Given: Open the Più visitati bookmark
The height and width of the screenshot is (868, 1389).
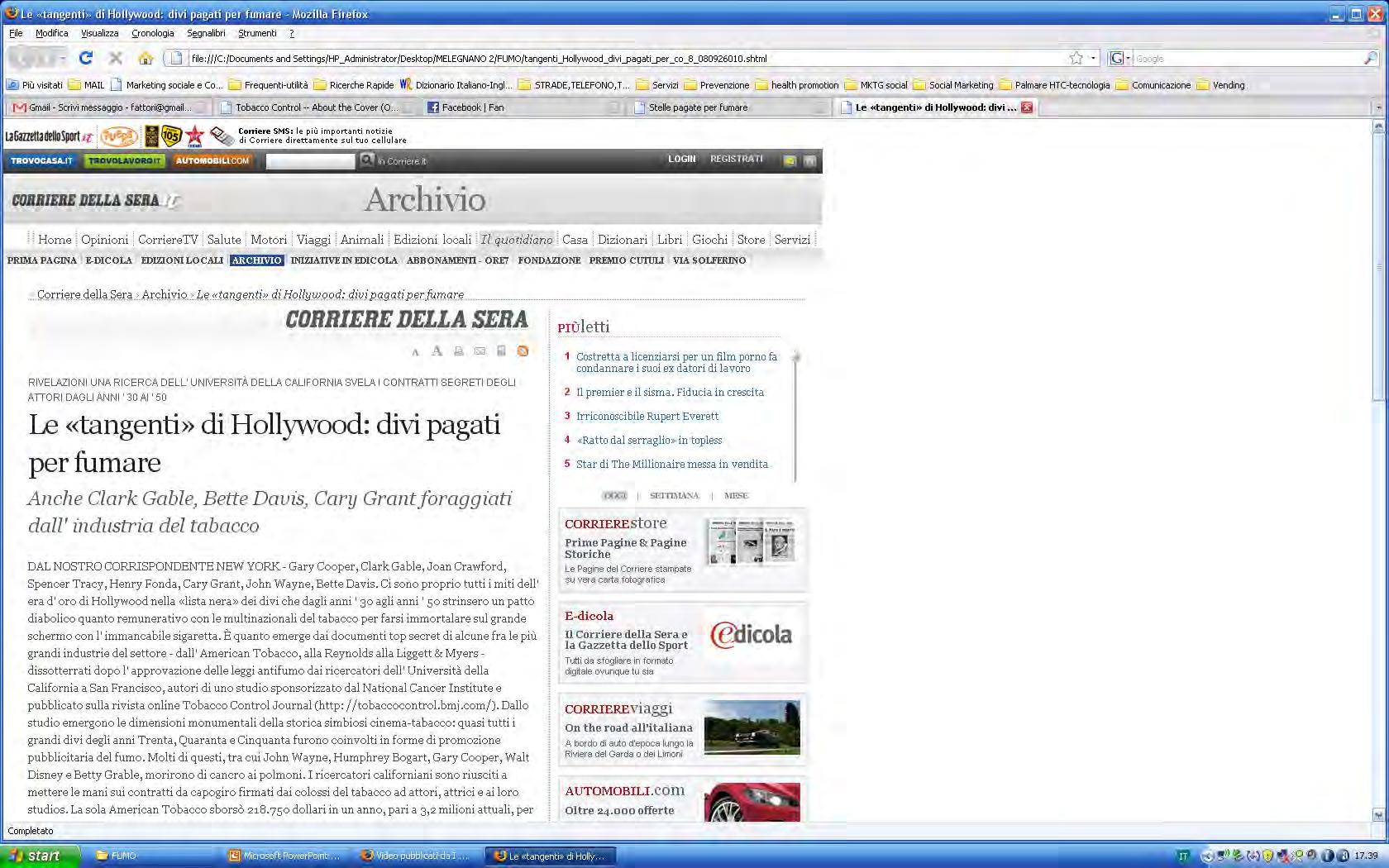Looking at the screenshot, I should point(35,84).
